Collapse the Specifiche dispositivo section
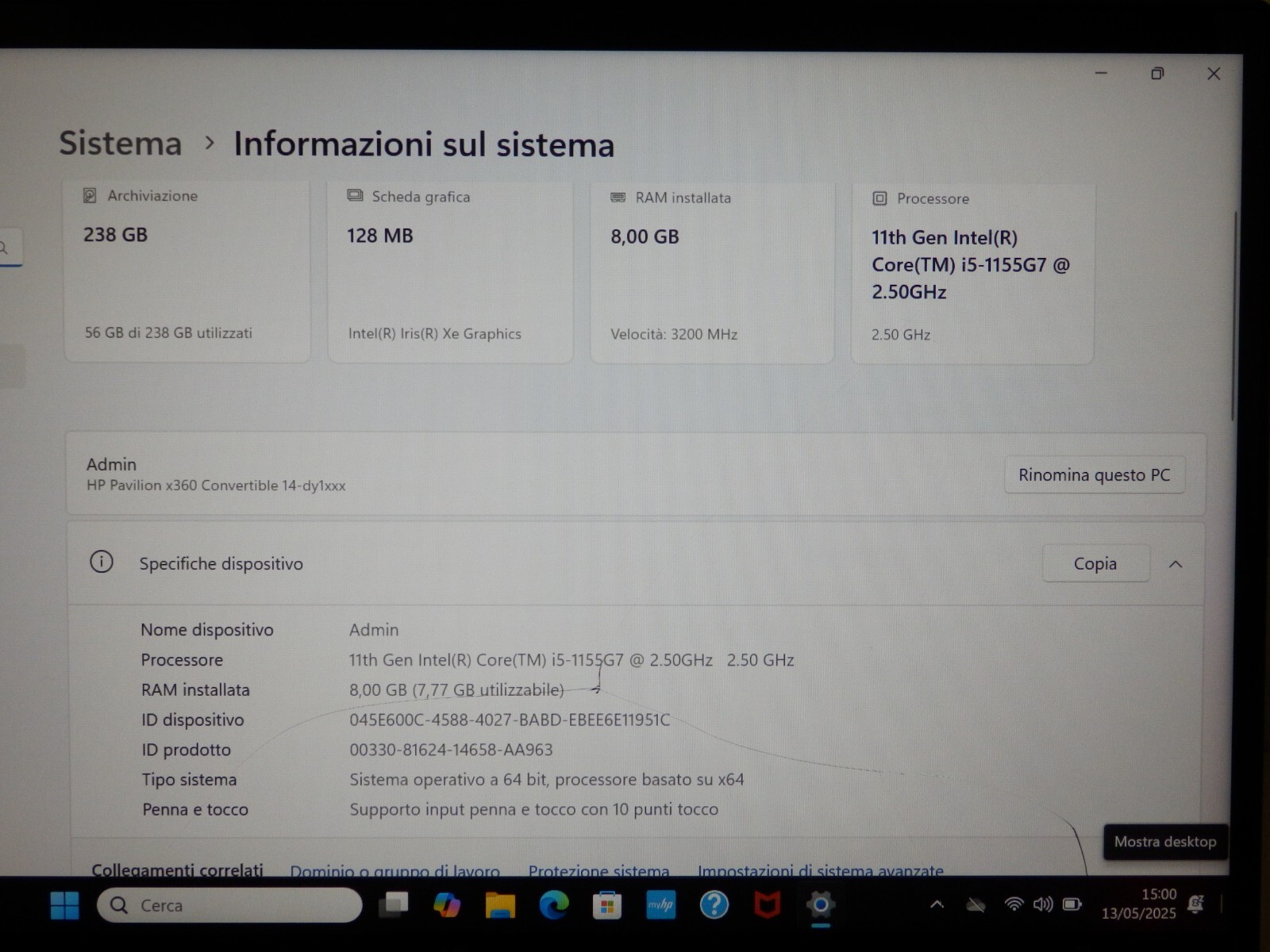Screen dimensions: 1270x952 pos(1176,564)
